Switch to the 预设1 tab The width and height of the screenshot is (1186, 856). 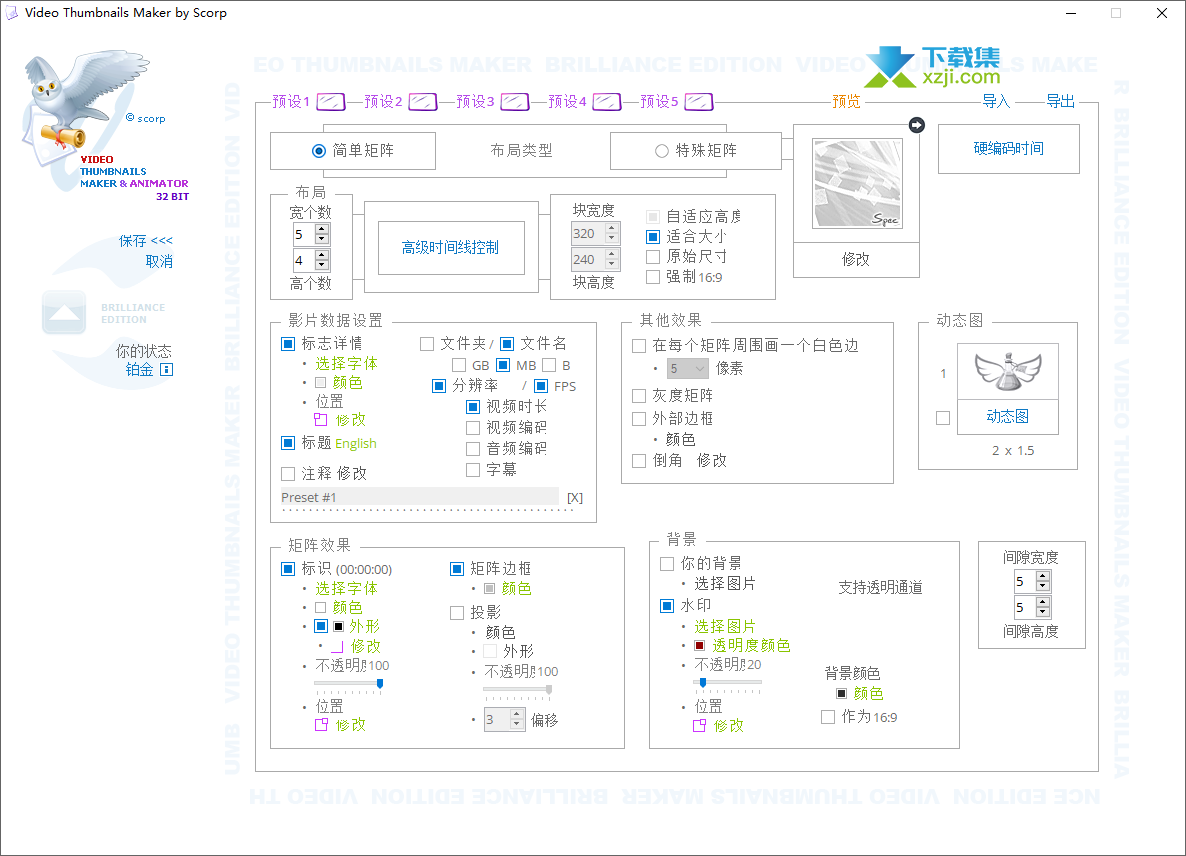tap(291, 101)
